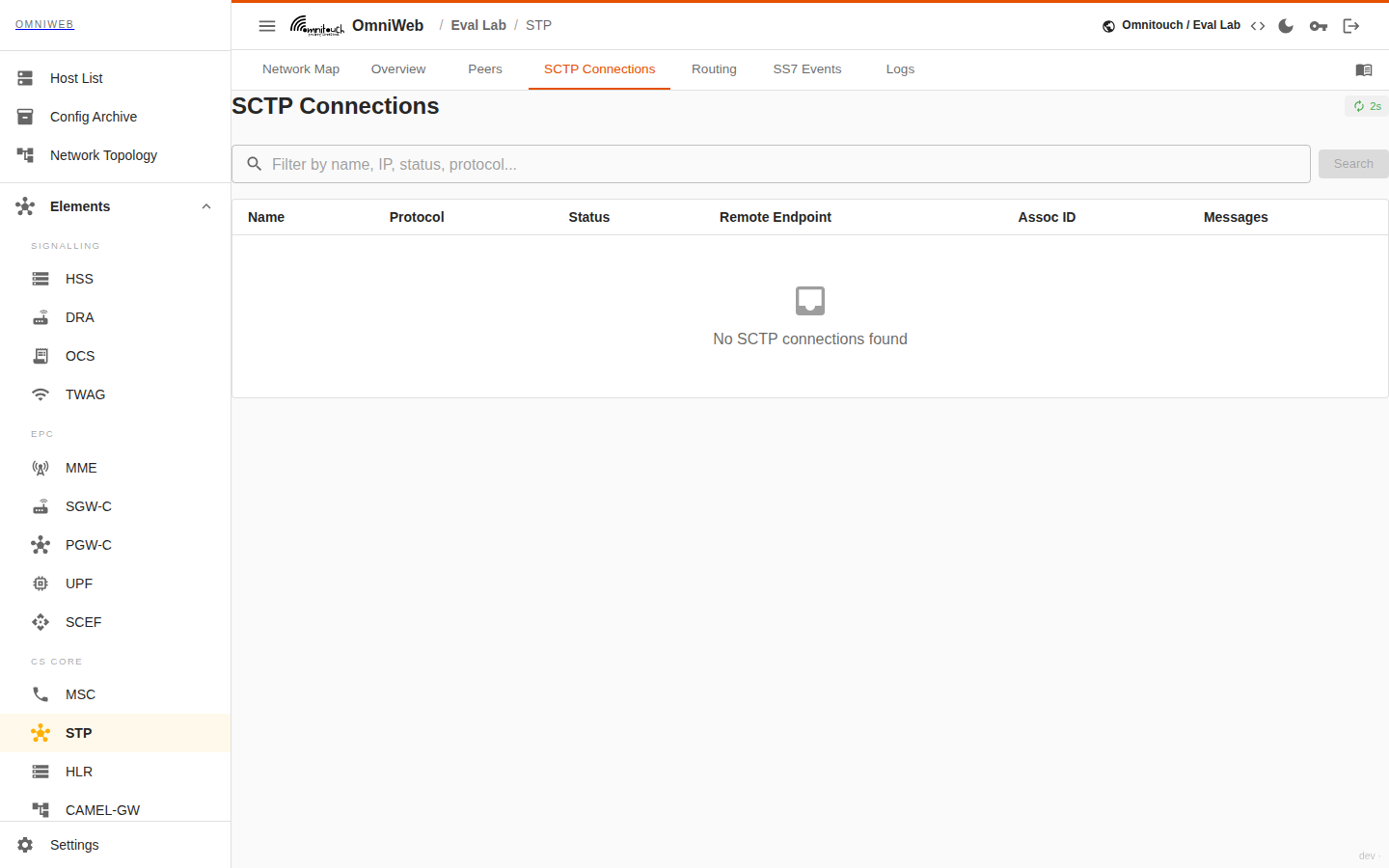
Task: Click the OMNIWEB link
Action: [x=44, y=24]
